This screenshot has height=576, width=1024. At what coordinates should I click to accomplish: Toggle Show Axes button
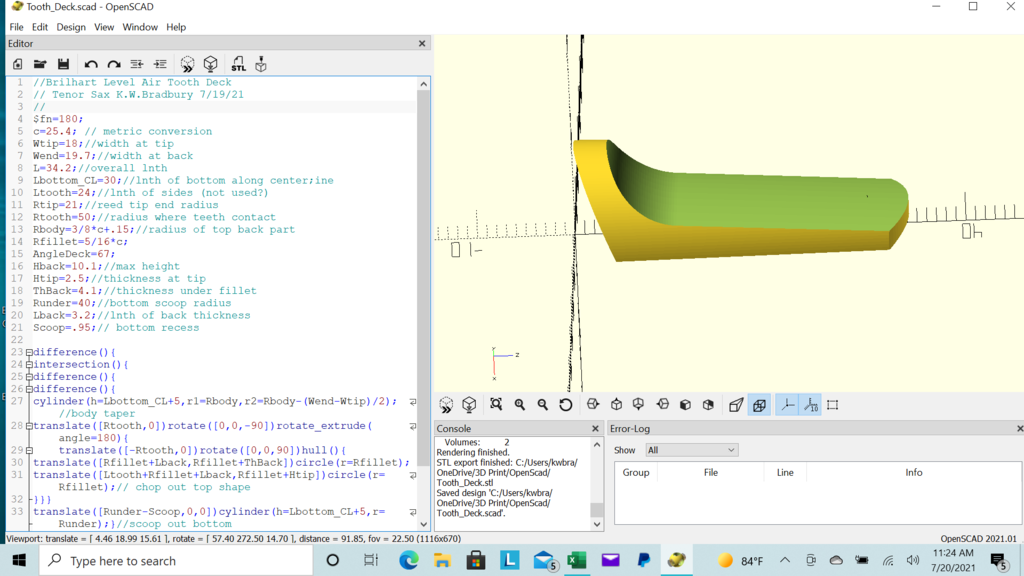pos(787,405)
